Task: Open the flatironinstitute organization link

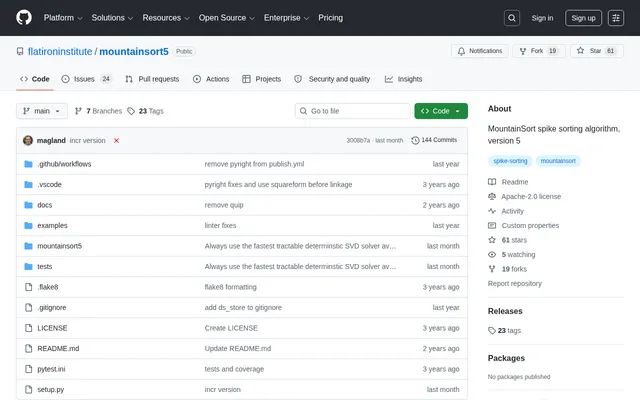Action: [60, 51]
